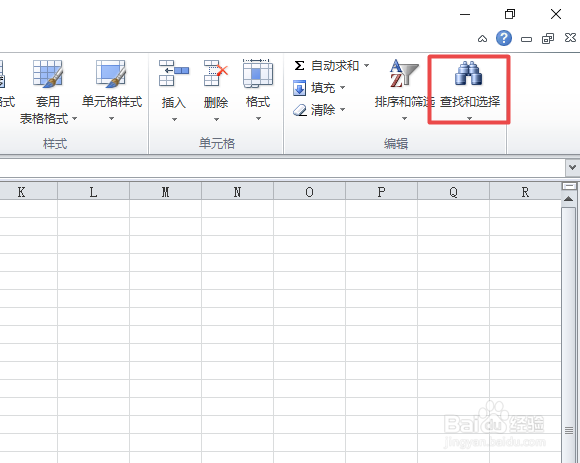Expand the Clear (清除) dropdown arrow
The height and width of the screenshot is (463, 580).
(343, 109)
